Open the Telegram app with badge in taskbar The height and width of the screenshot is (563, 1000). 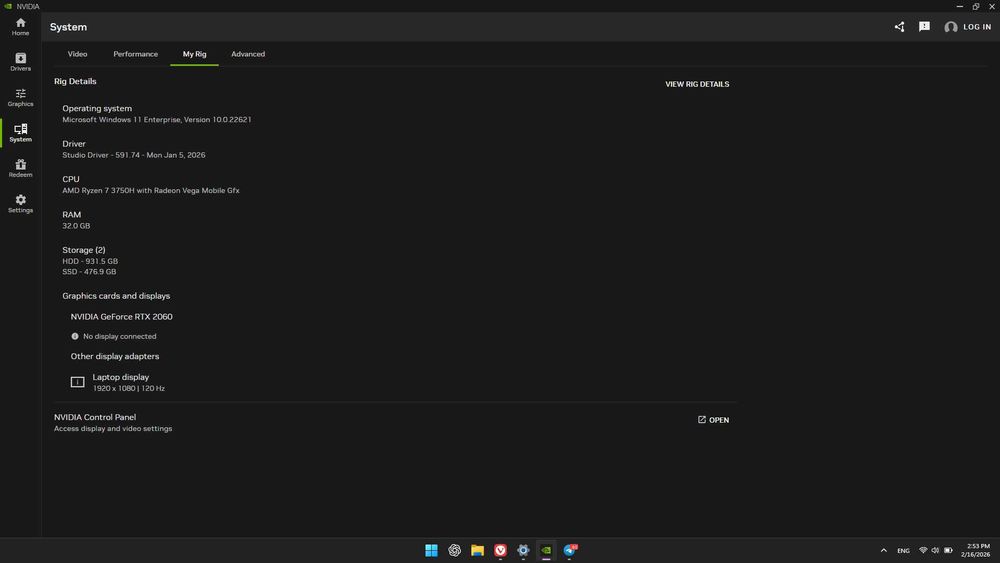(x=570, y=550)
